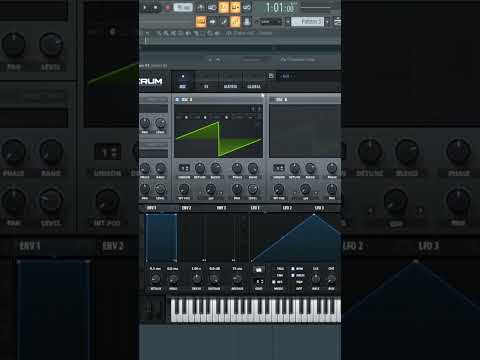Screen dimensions: 480x360
Task: Click WT POS knob of saw oscillator
Action: pos(184,189)
